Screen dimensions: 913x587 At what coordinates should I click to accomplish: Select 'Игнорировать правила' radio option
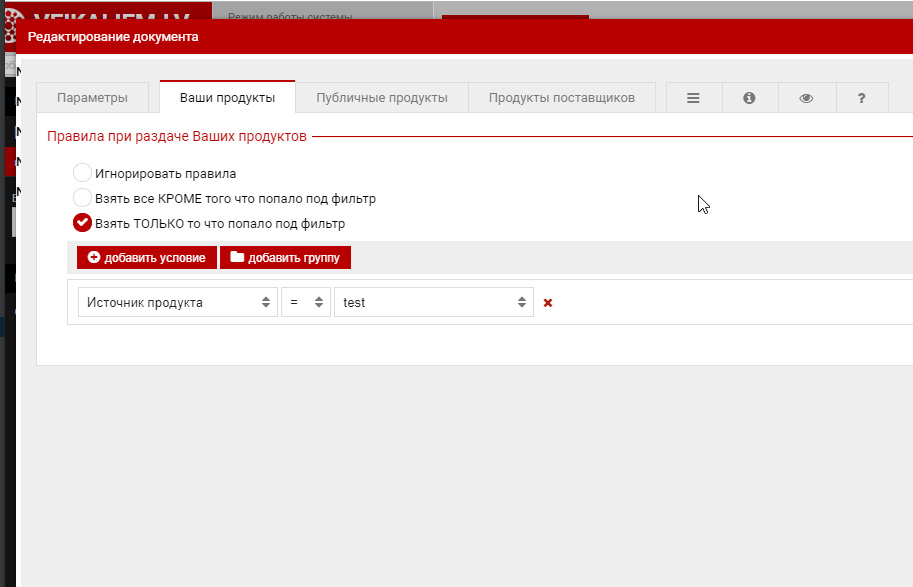pyautogui.click(x=83, y=173)
